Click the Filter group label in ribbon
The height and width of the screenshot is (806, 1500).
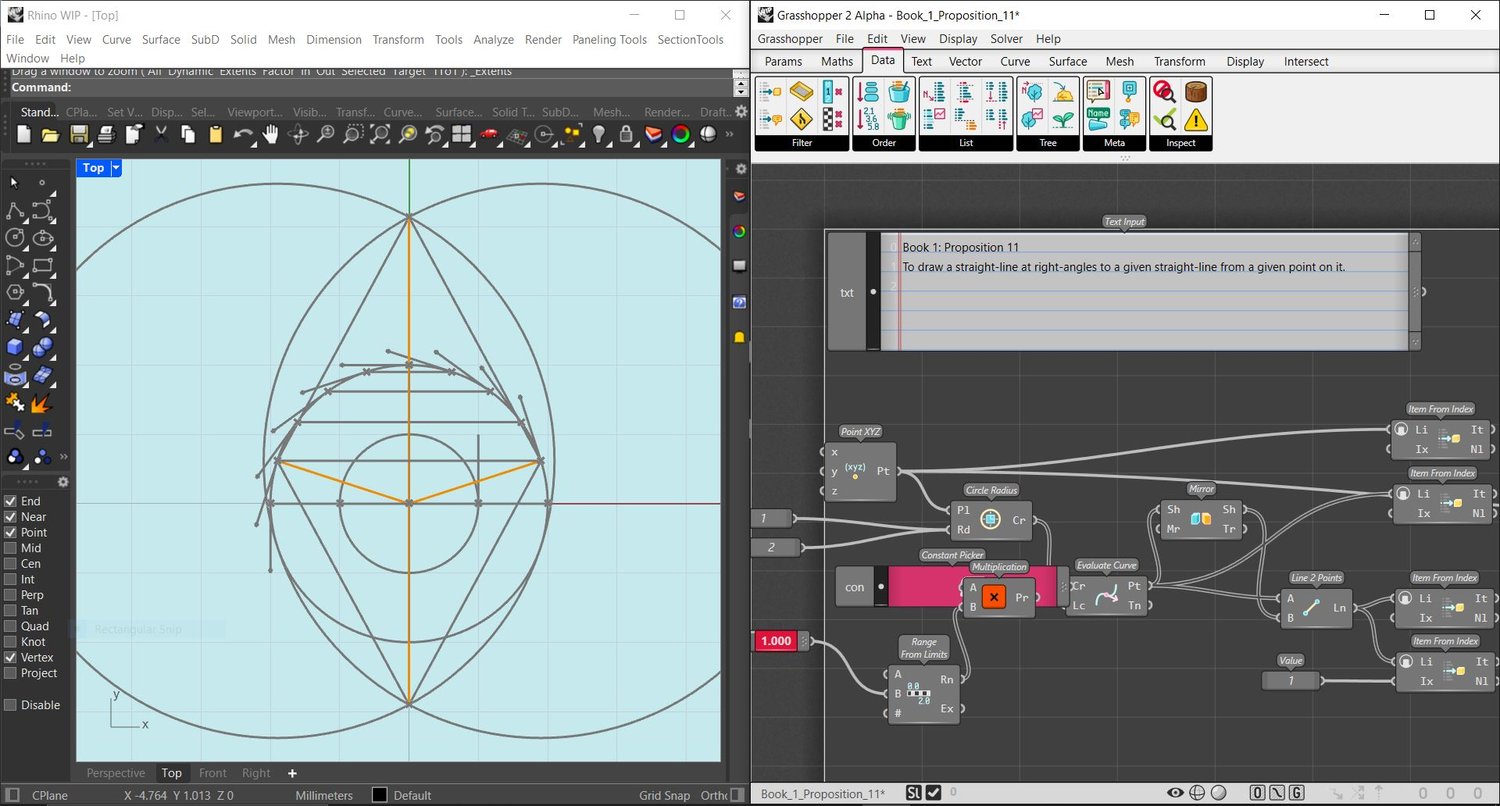(802, 143)
